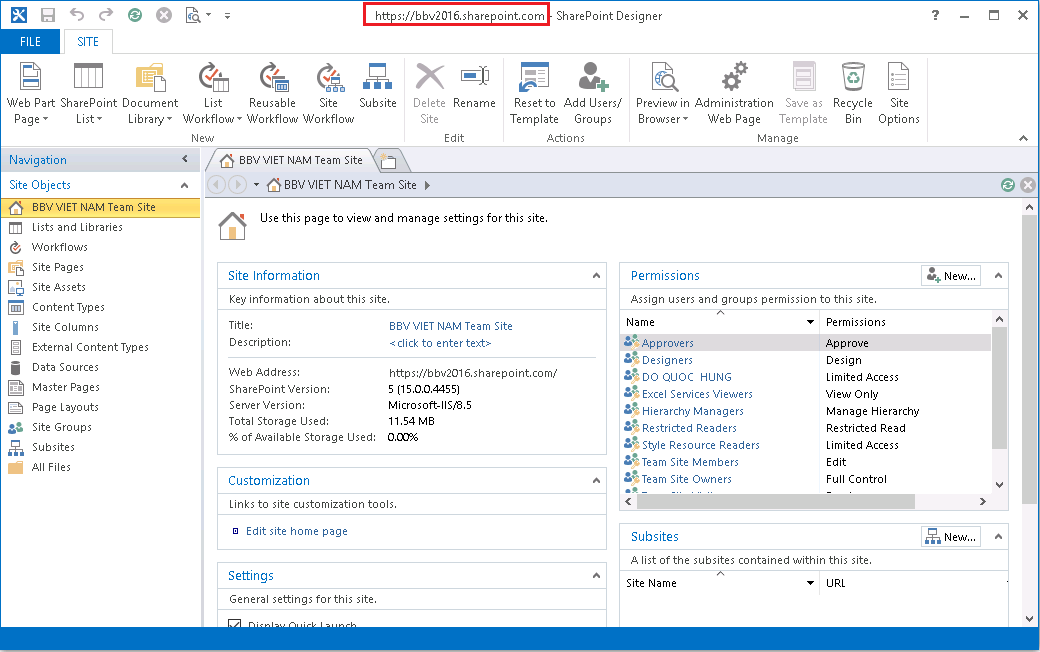The height and width of the screenshot is (652, 1040).
Task: Click the stop icon on breadcrumb bar
Action: pos(1027,185)
